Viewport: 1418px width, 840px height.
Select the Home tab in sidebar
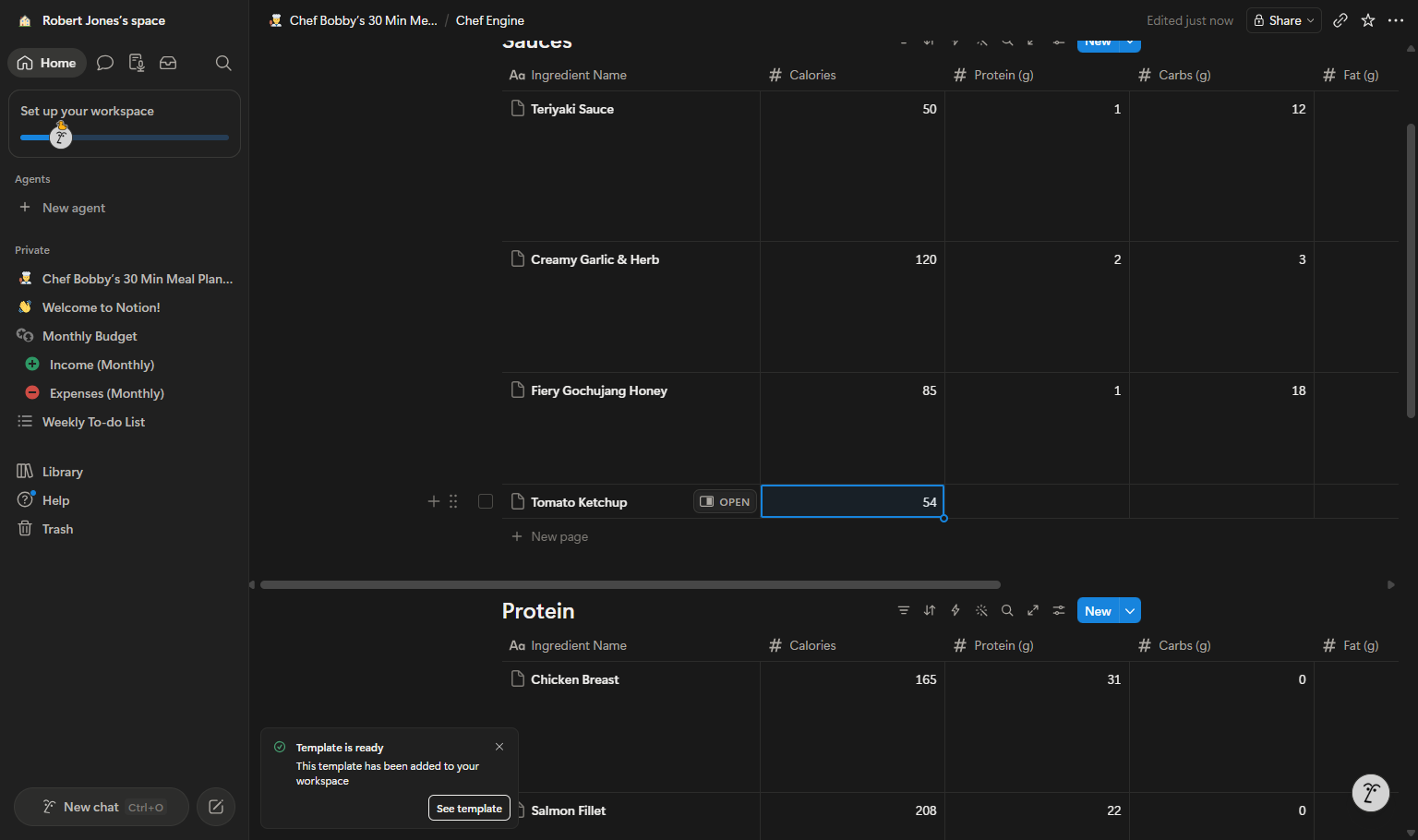point(47,63)
